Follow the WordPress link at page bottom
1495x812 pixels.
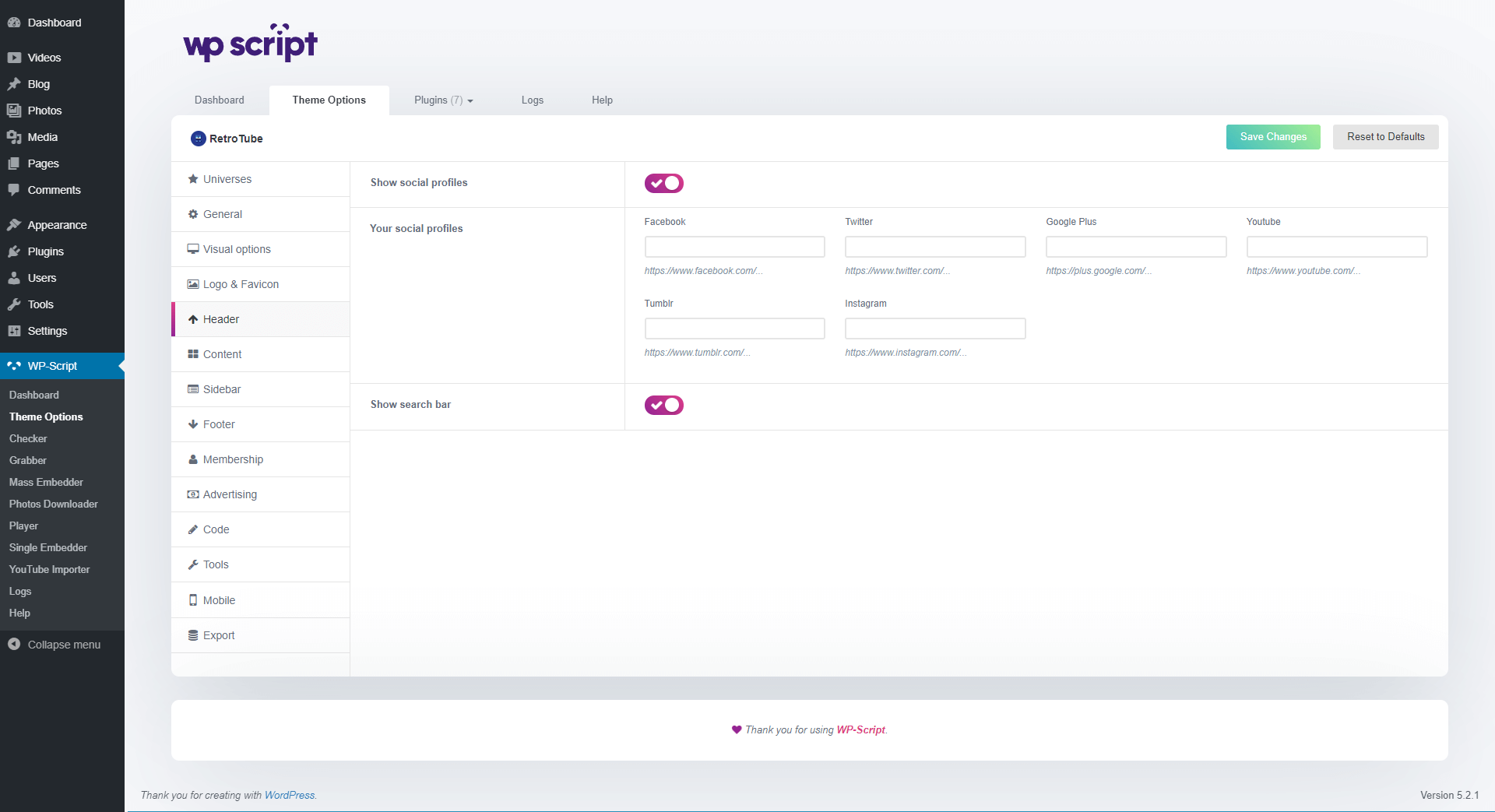coord(290,796)
